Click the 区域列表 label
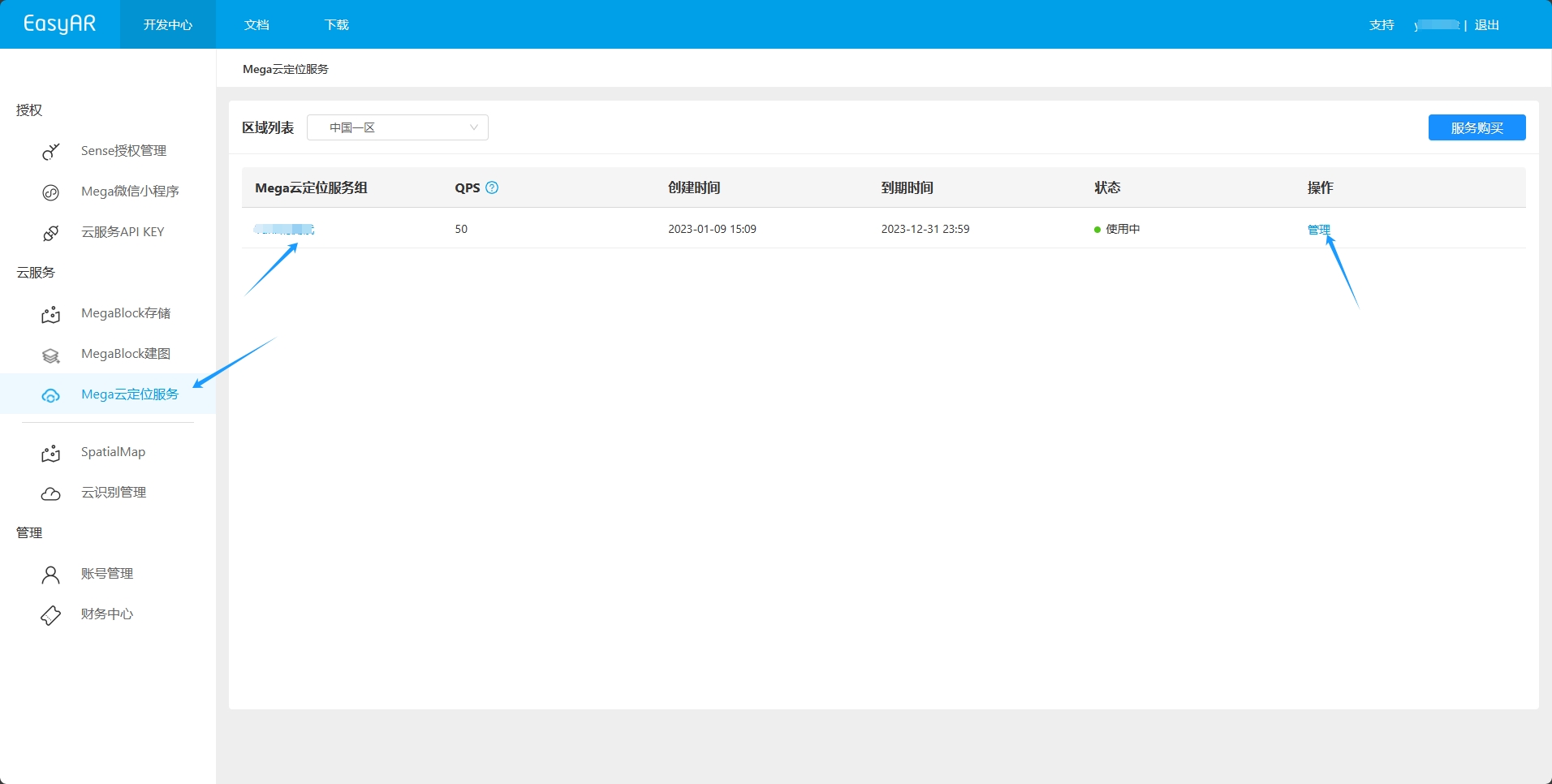 click(268, 127)
